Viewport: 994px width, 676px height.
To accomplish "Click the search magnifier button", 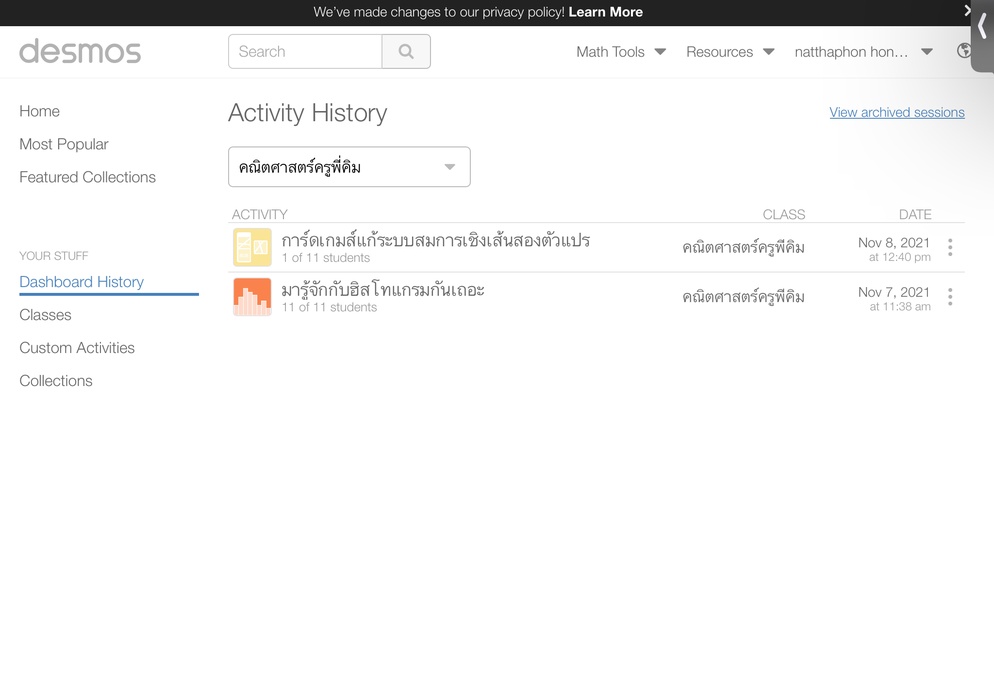I will point(406,51).
